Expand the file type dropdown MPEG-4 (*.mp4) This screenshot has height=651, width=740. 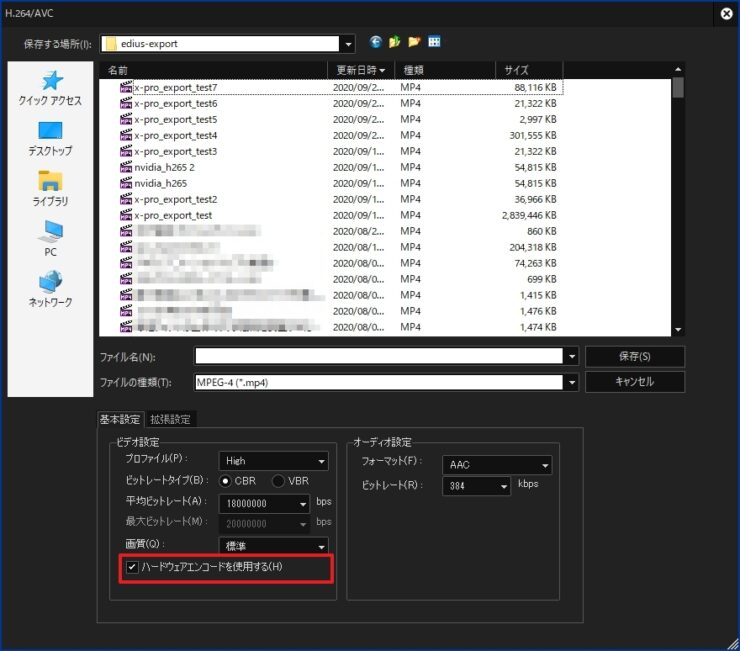pyautogui.click(x=571, y=382)
